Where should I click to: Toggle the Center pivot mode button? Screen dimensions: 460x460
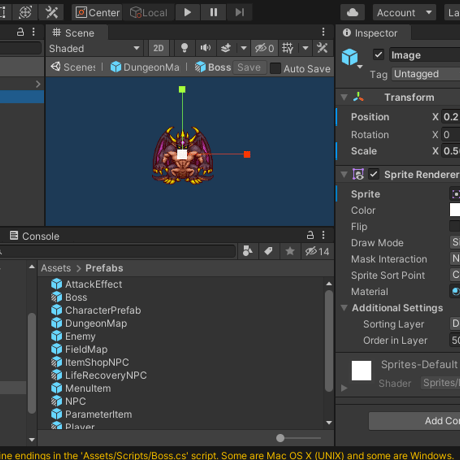[x=97, y=13]
